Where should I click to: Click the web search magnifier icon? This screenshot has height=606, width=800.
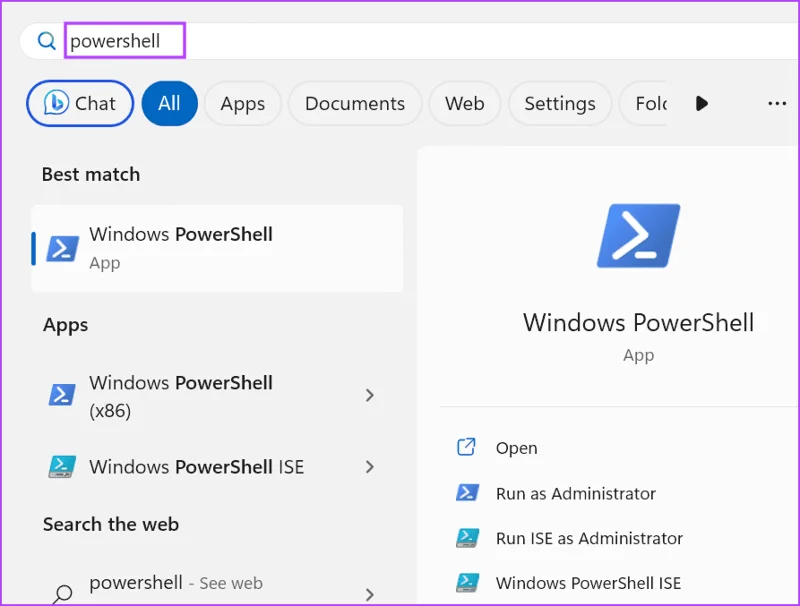point(63,594)
